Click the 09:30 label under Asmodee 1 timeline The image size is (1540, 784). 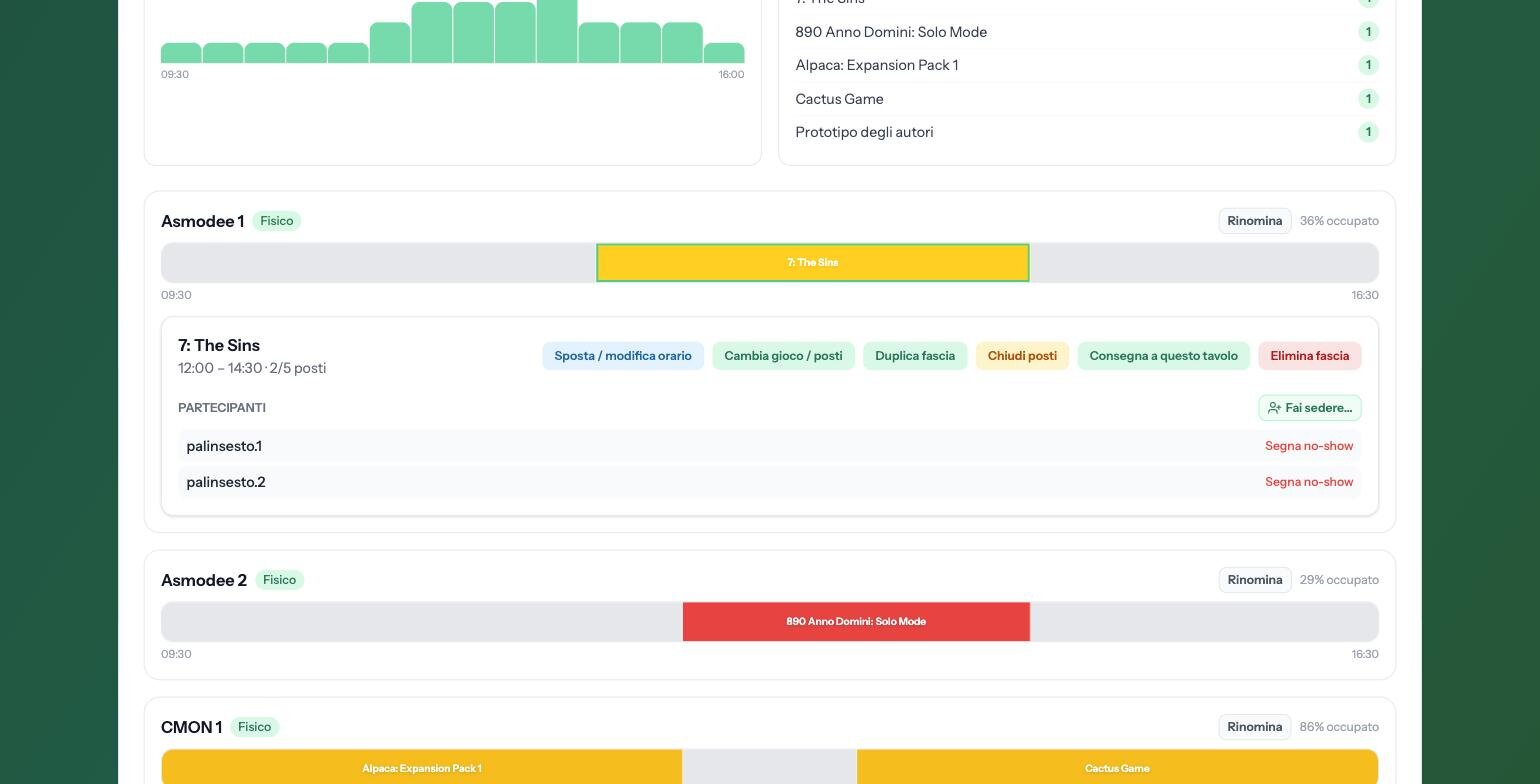pos(176,295)
